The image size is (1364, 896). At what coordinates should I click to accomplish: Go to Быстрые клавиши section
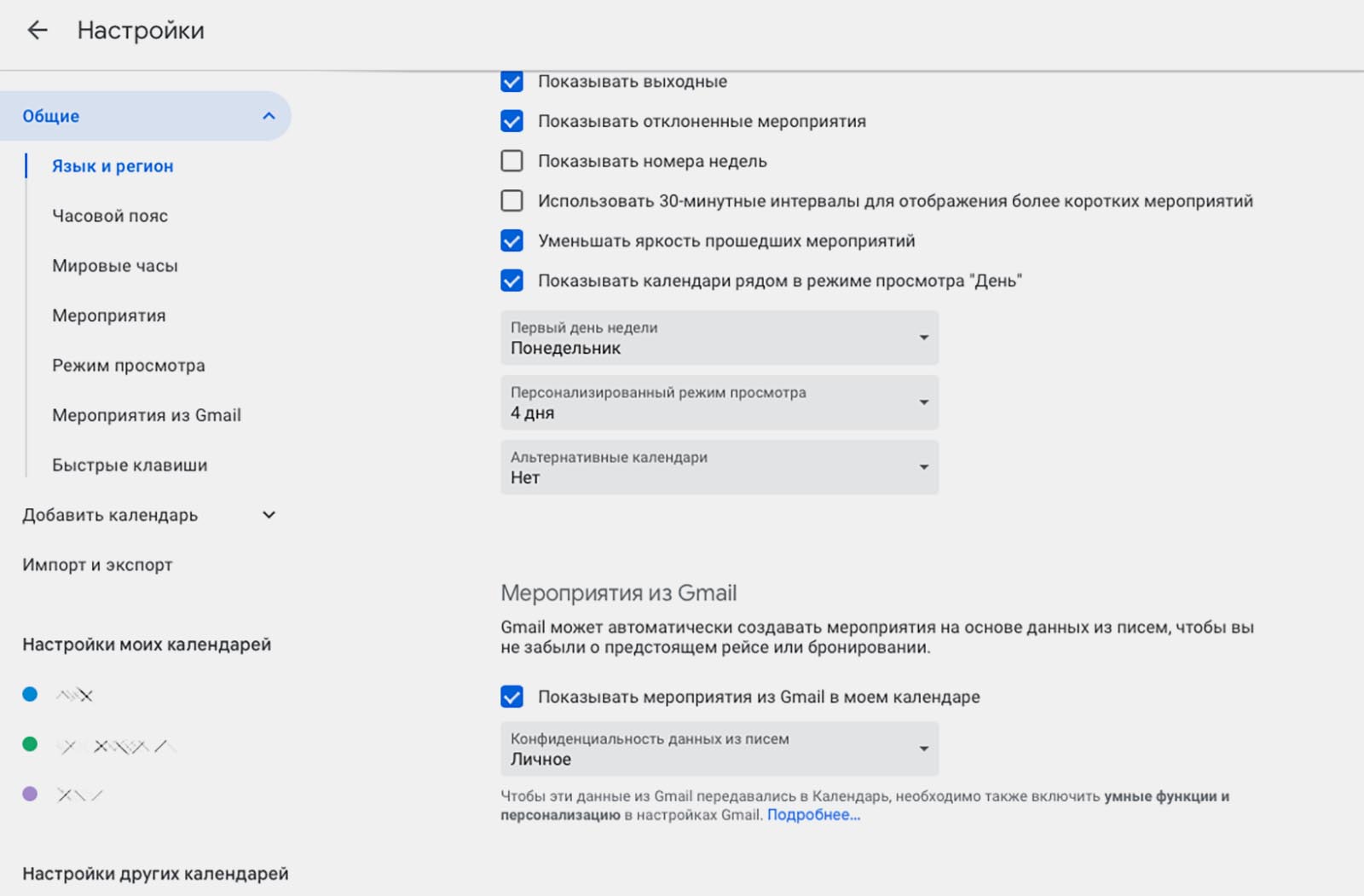coord(130,465)
